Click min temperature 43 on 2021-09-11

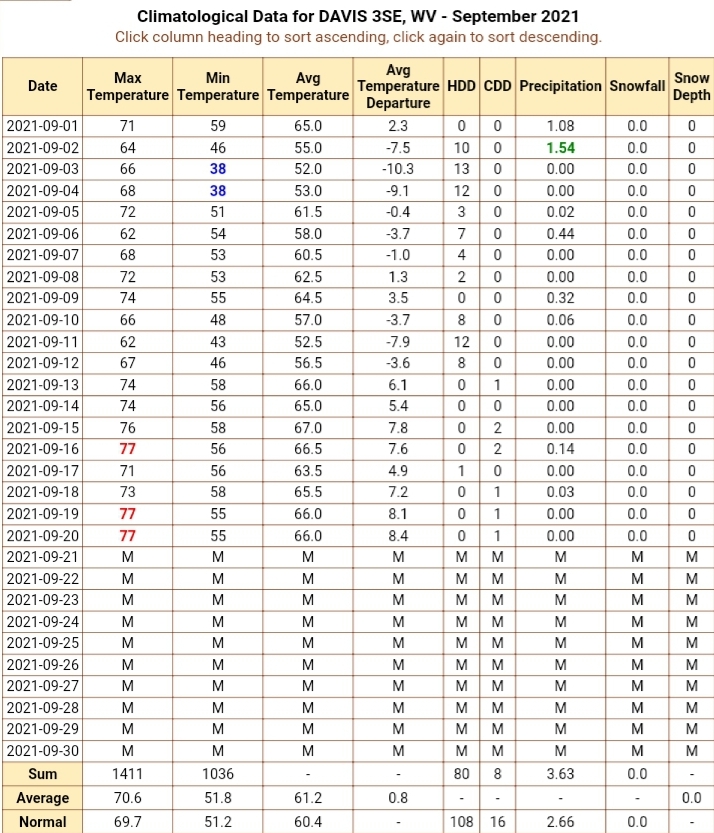point(218,342)
